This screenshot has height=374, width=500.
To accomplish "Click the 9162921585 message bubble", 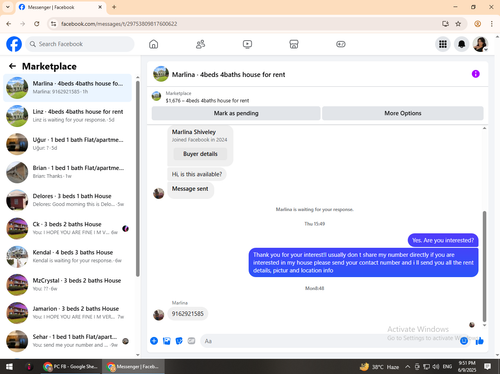I will [x=188, y=314].
